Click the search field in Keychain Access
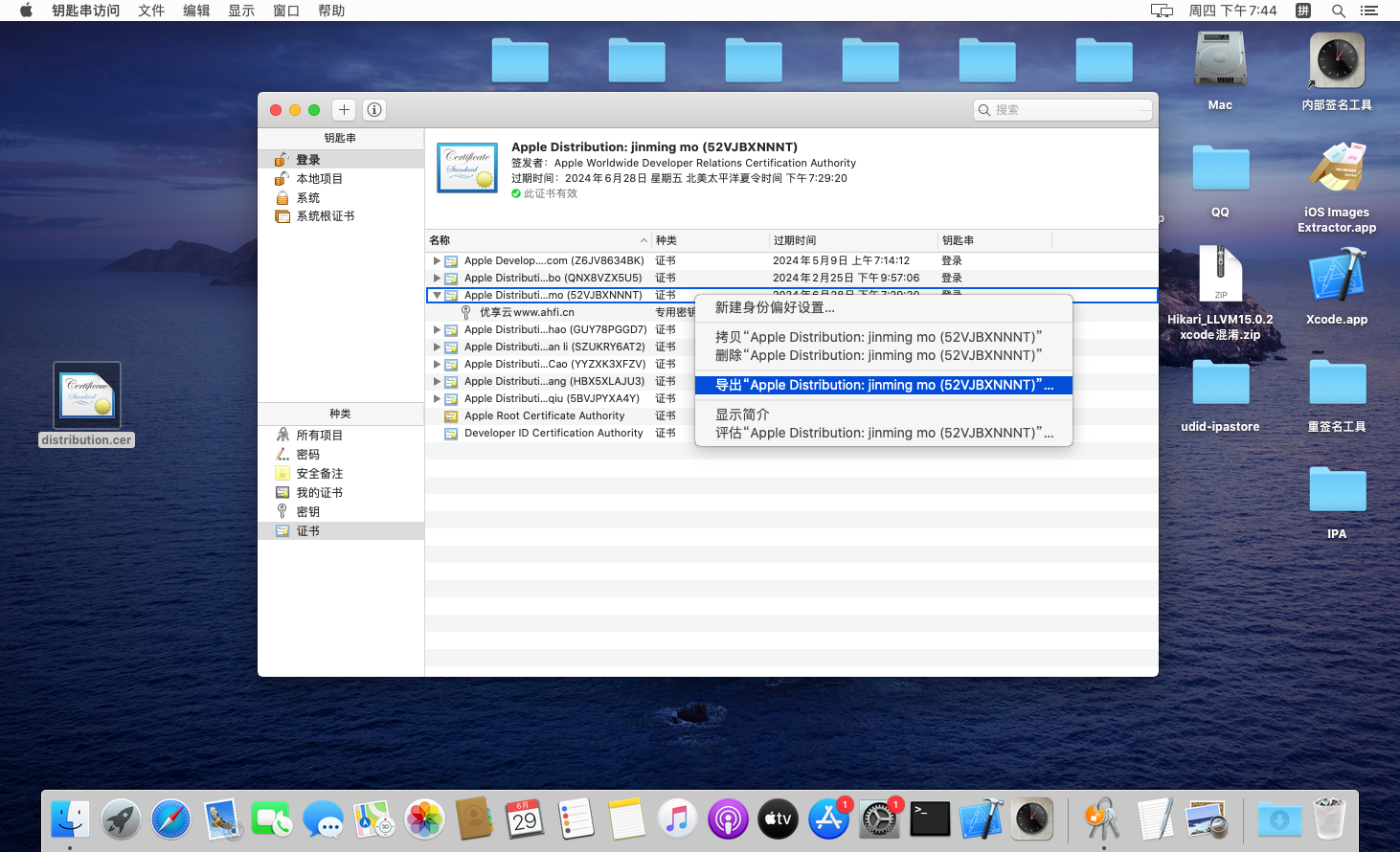Viewport: 1400px width, 852px height. [x=1063, y=110]
